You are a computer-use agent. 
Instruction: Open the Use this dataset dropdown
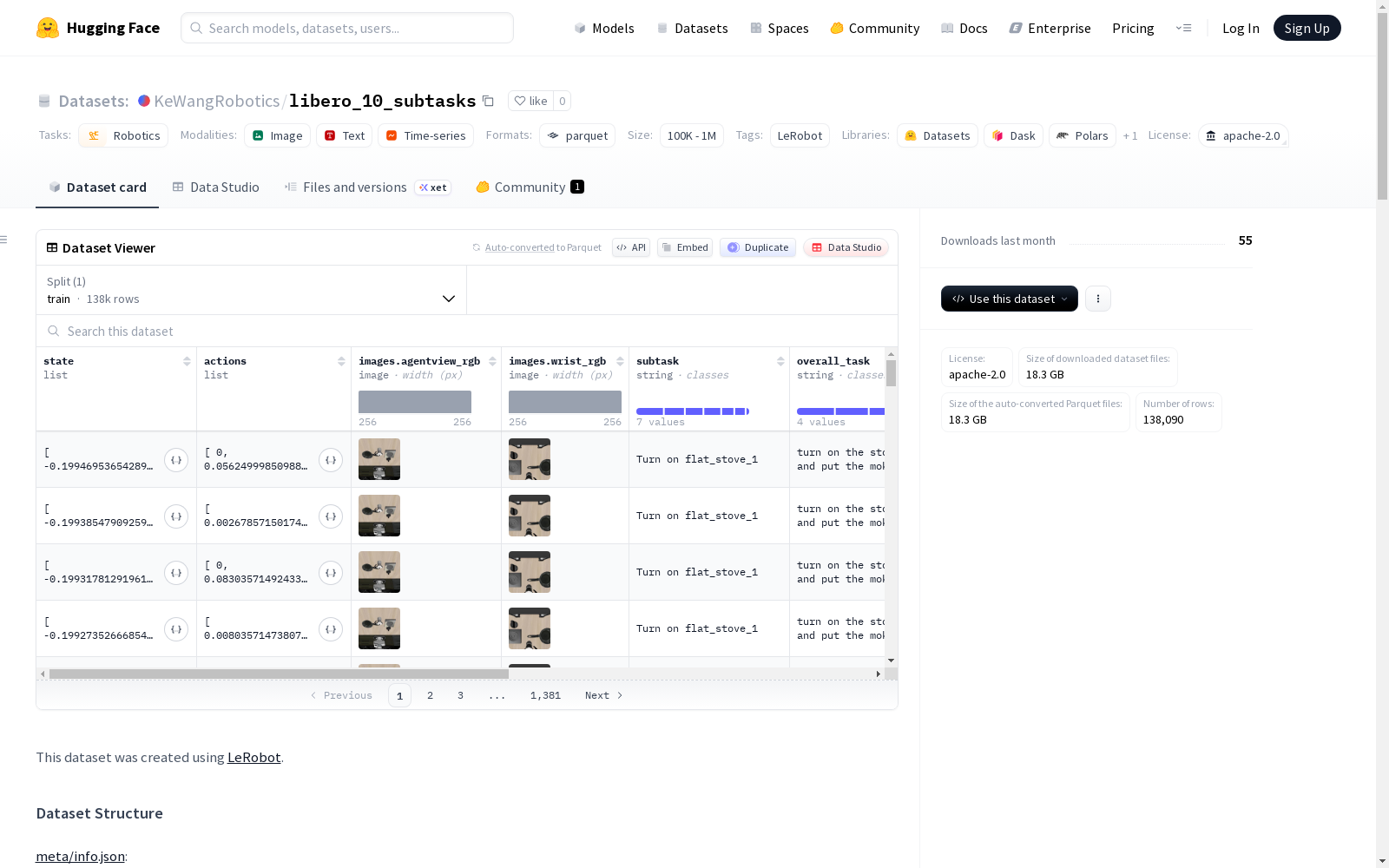pos(1010,299)
